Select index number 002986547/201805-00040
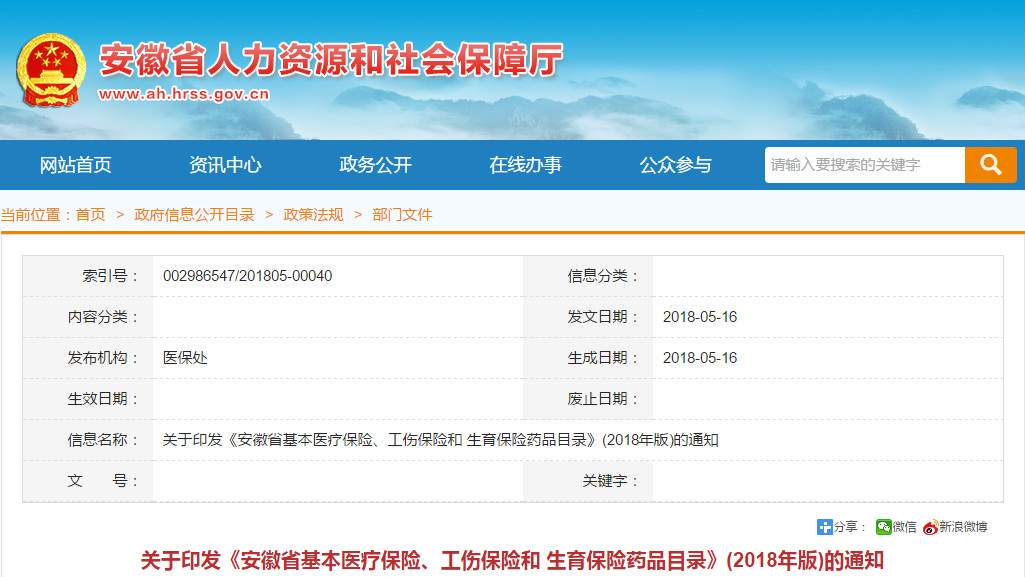Image resolution: width=1025 pixels, height=577 pixels. tap(248, 276)
